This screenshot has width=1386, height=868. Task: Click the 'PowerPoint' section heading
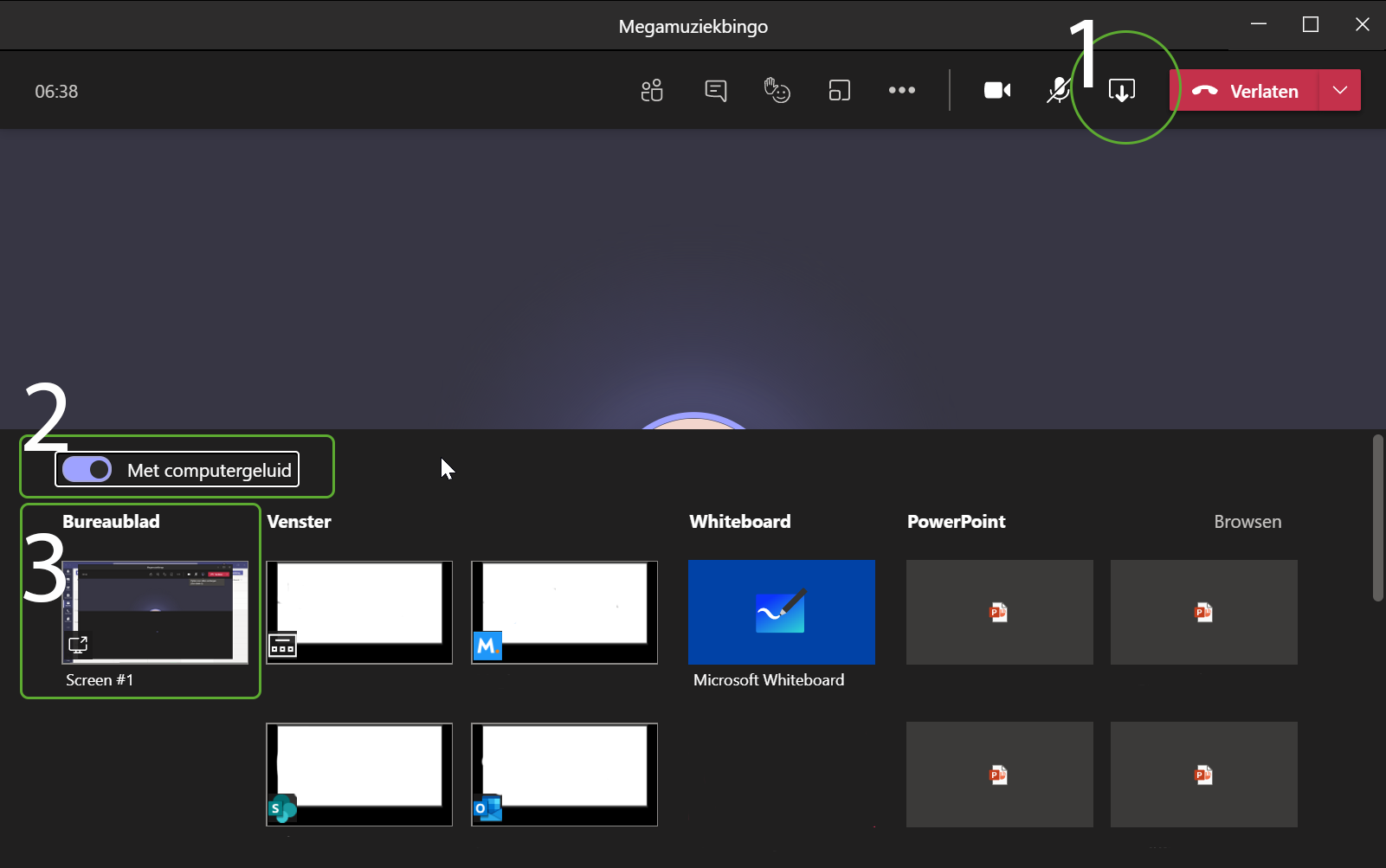tap(957, 521)
